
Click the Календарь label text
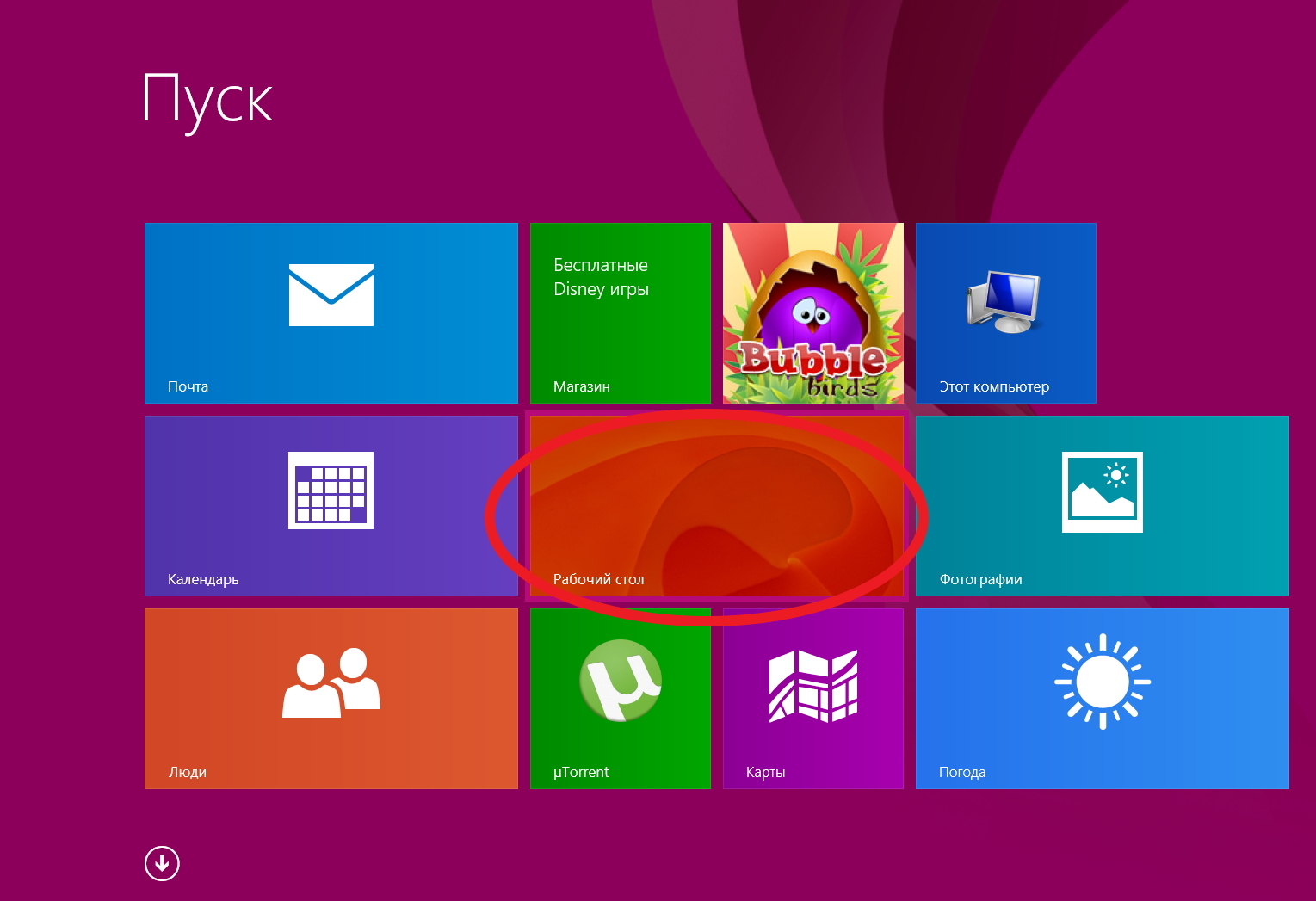(x=203, y=580)
